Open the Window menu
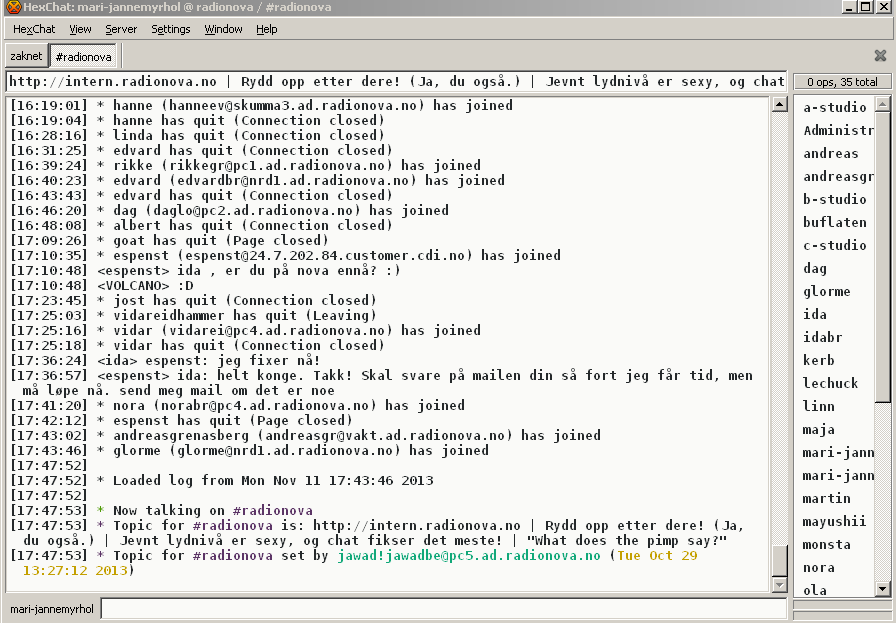This screenshot has height=623, width=896. (223, 29)
